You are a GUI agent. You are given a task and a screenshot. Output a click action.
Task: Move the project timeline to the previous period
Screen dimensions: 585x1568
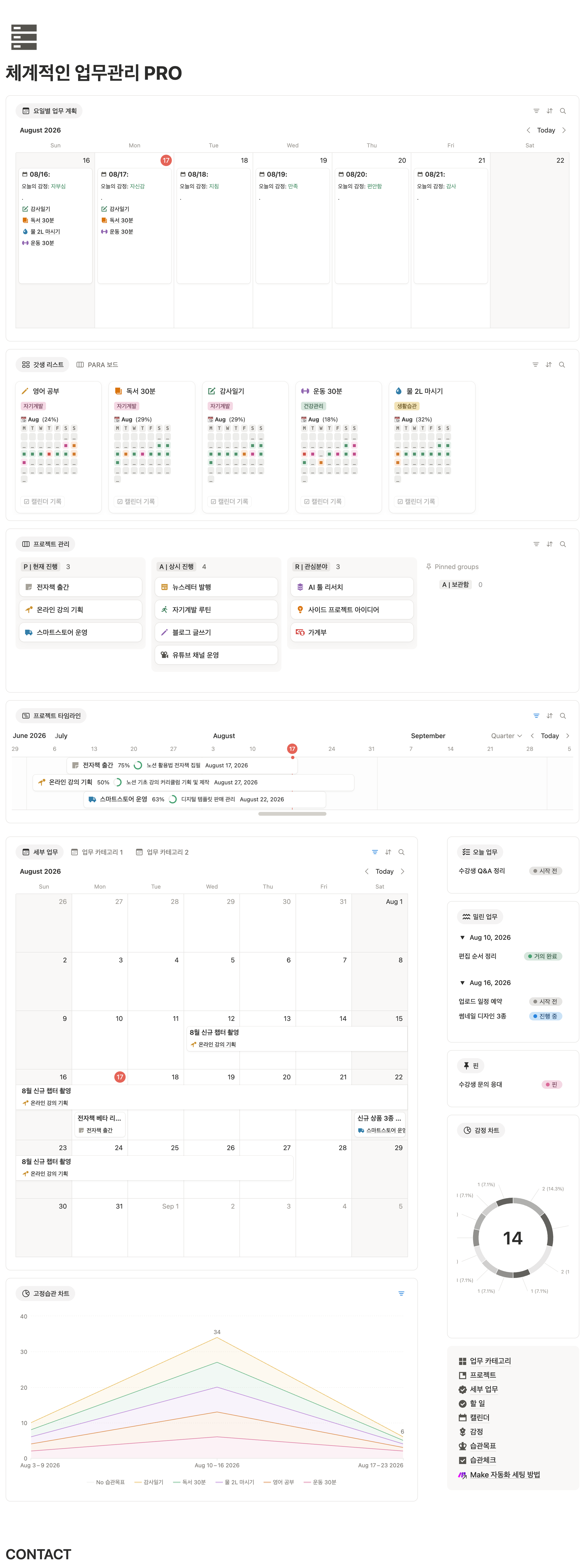532,736
